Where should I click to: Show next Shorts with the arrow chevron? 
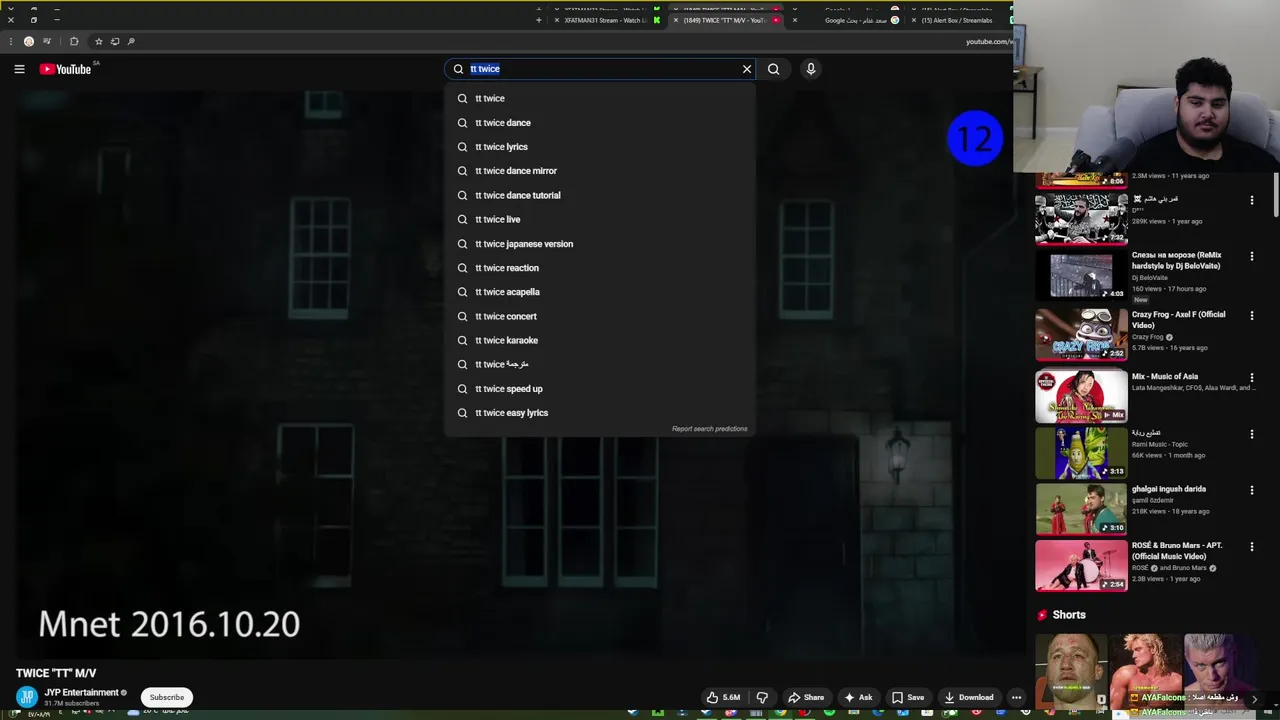pos(1254,698)
